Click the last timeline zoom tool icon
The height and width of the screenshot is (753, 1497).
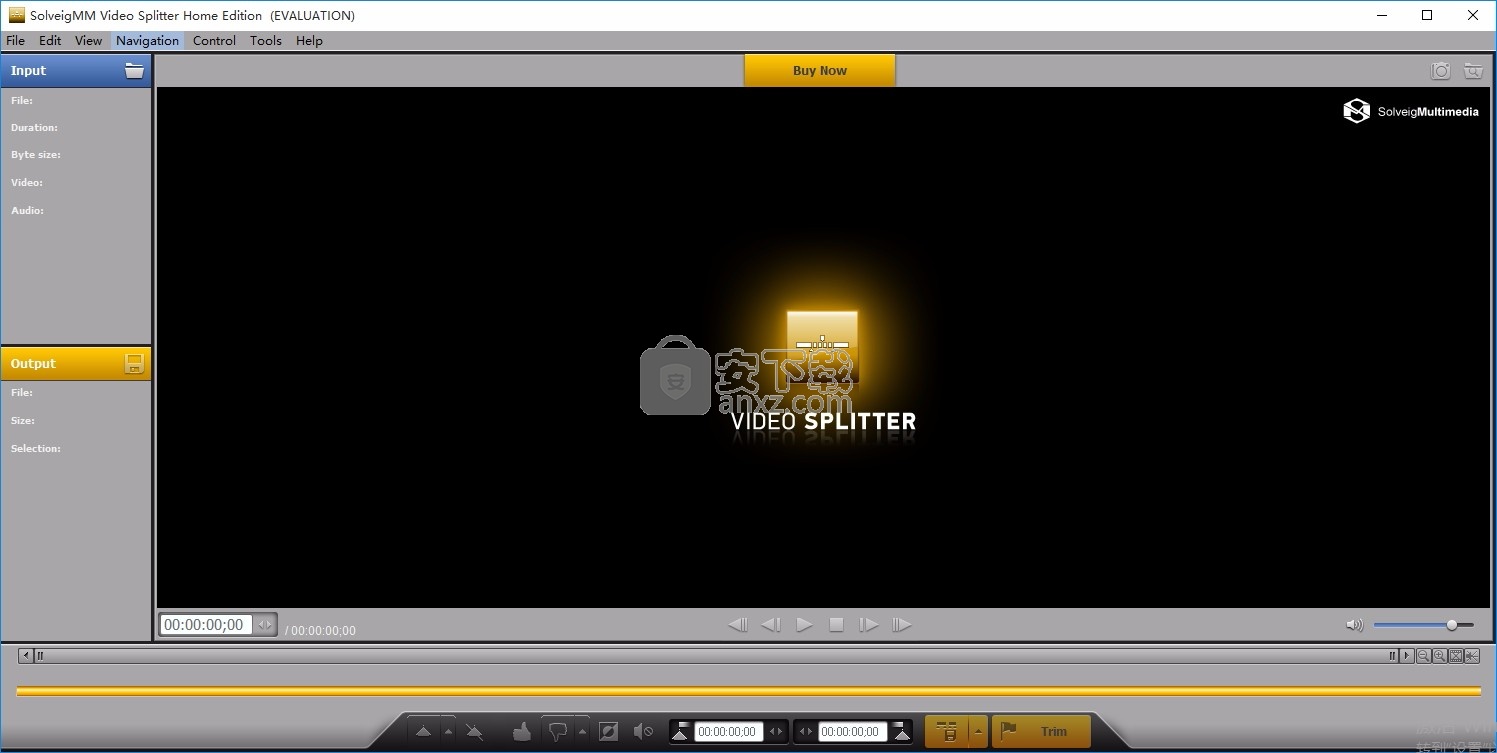[1472, 656]
